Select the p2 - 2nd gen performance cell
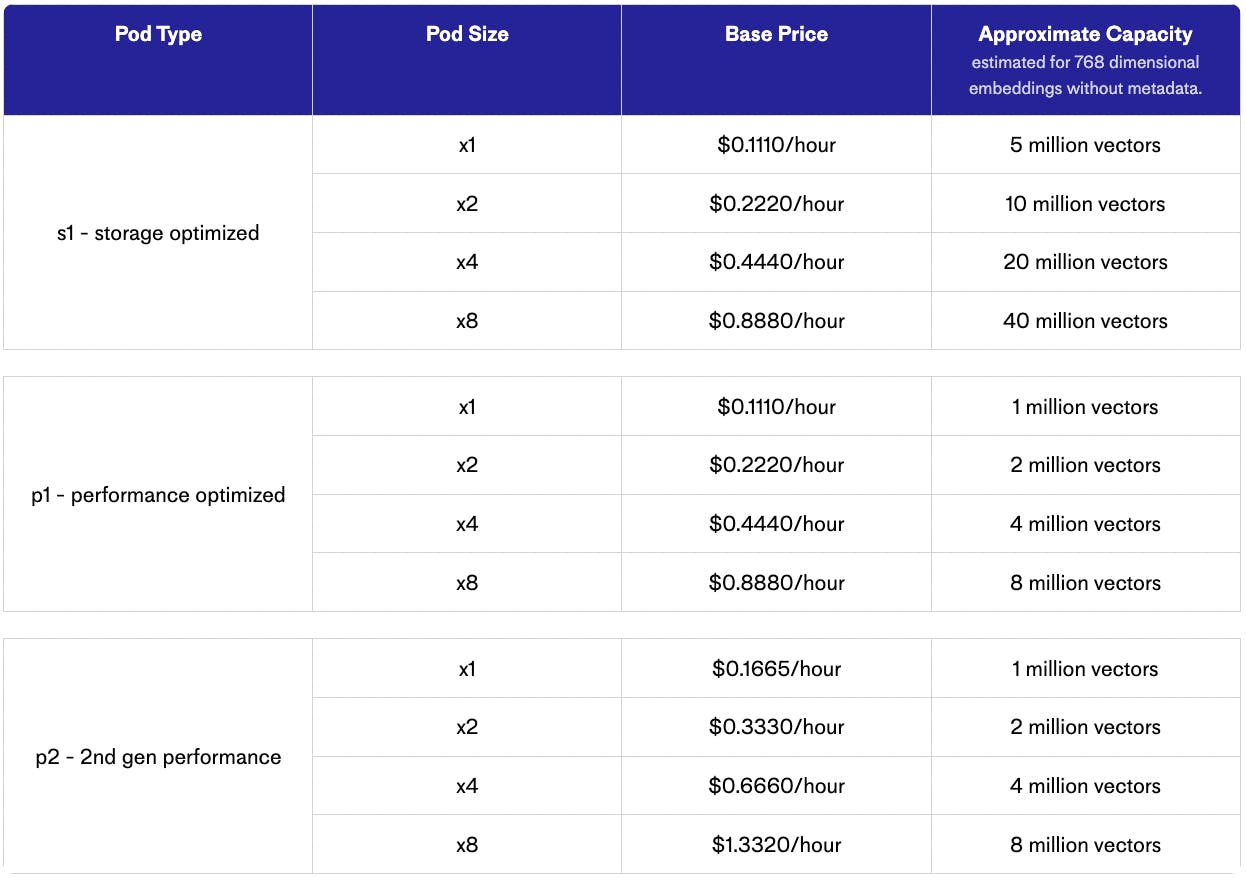Viewport: 1246px width, 878px height. pos(158,757)
